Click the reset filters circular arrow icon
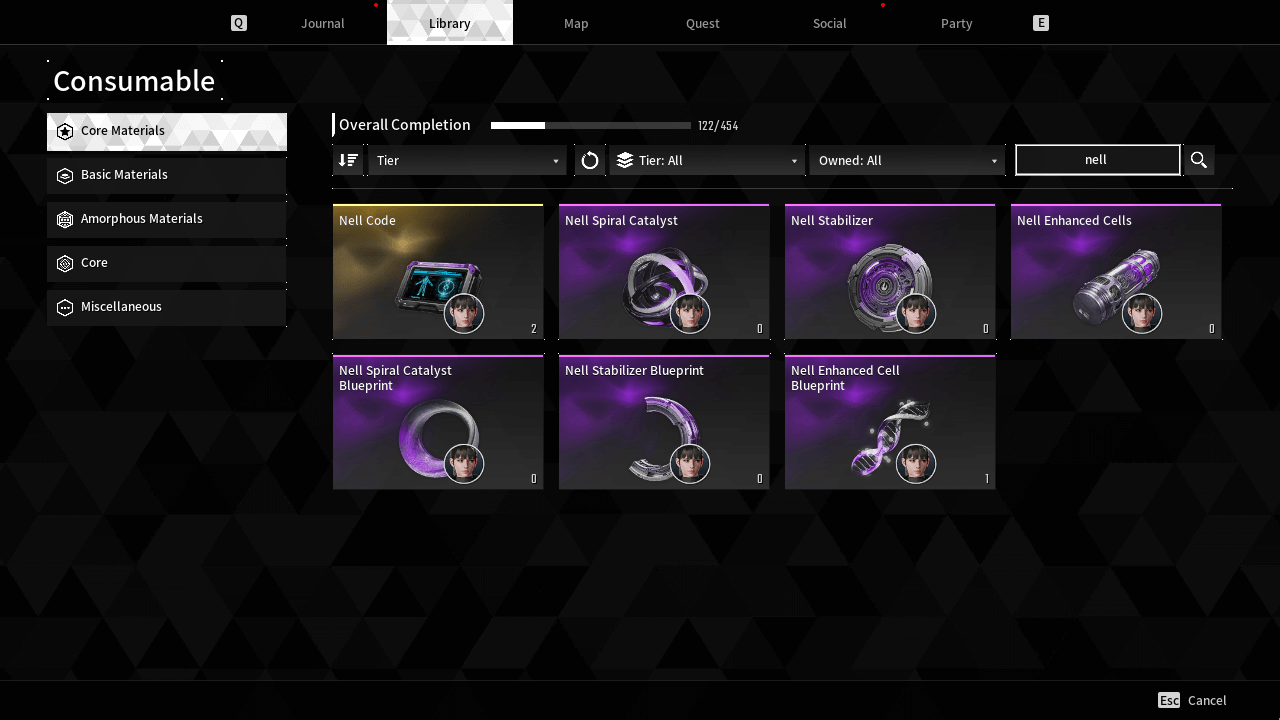This screenshot has height=720, width=1280. point(590,160)
